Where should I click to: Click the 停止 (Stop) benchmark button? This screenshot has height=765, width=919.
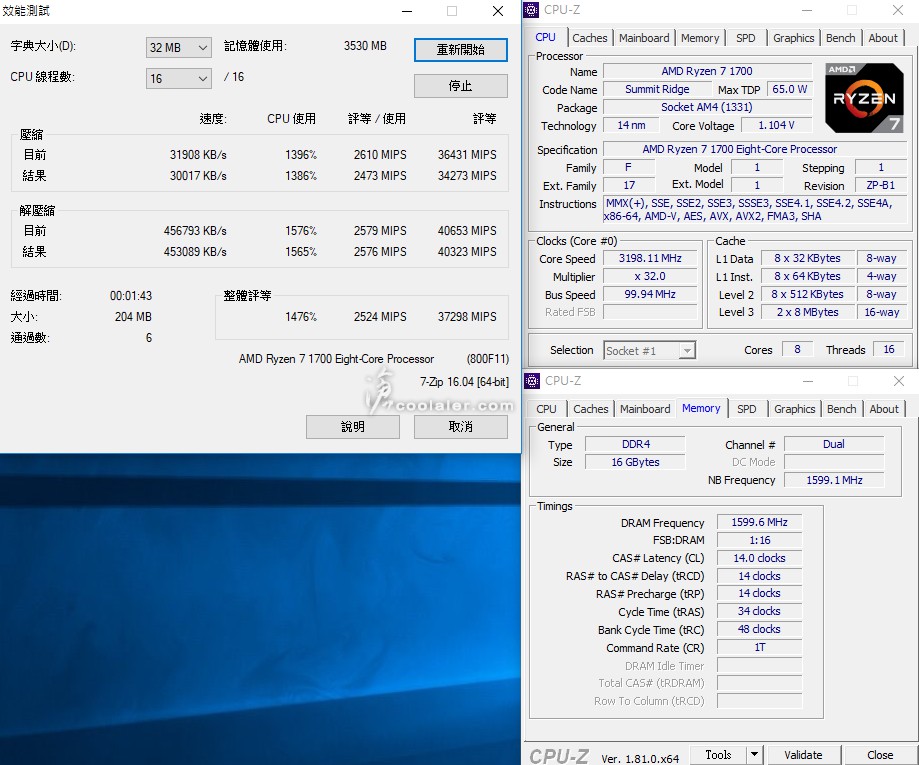pyautogui.click(x=461, y=86)
